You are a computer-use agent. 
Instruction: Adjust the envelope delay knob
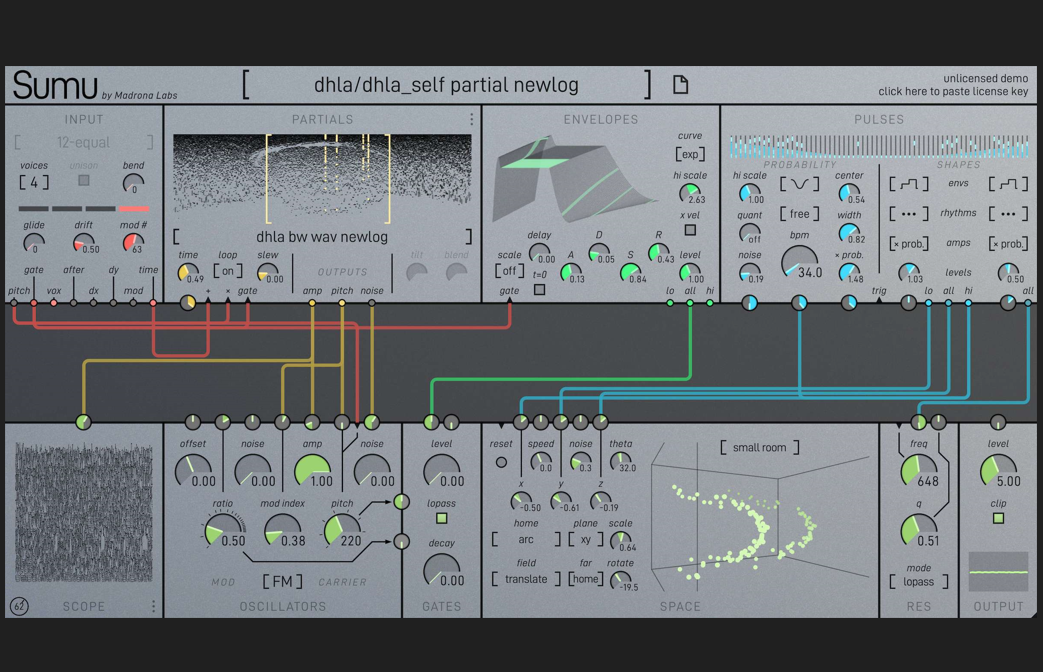[539, 253]
